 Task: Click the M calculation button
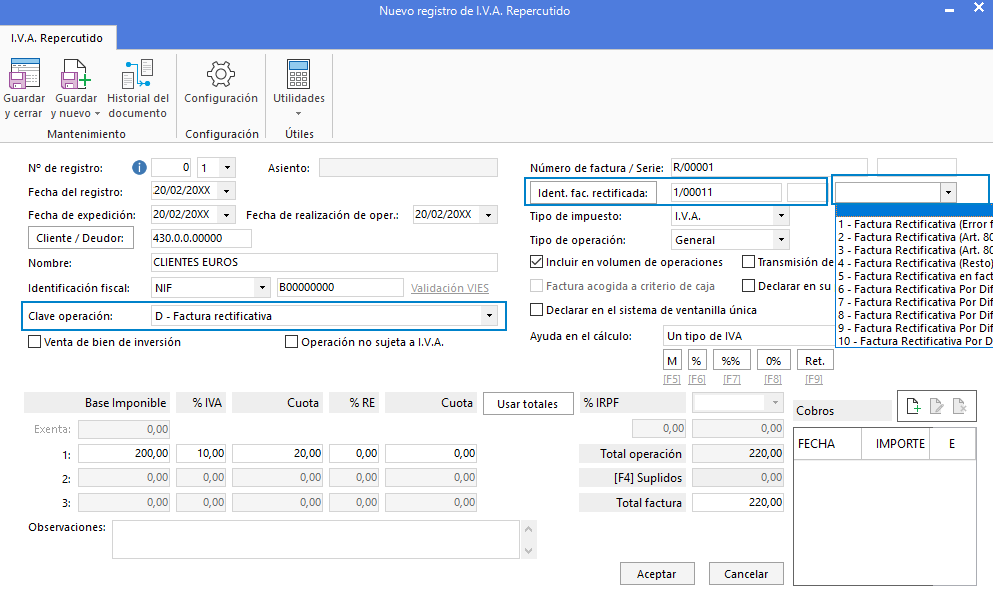[x=672, y=360]
